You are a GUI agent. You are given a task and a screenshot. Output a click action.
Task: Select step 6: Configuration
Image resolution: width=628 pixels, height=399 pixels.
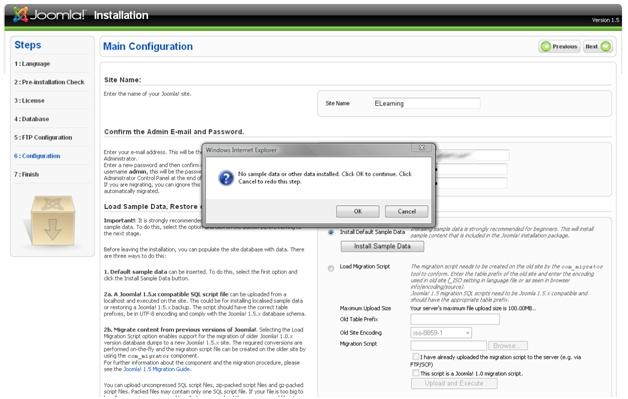(37, 156)
